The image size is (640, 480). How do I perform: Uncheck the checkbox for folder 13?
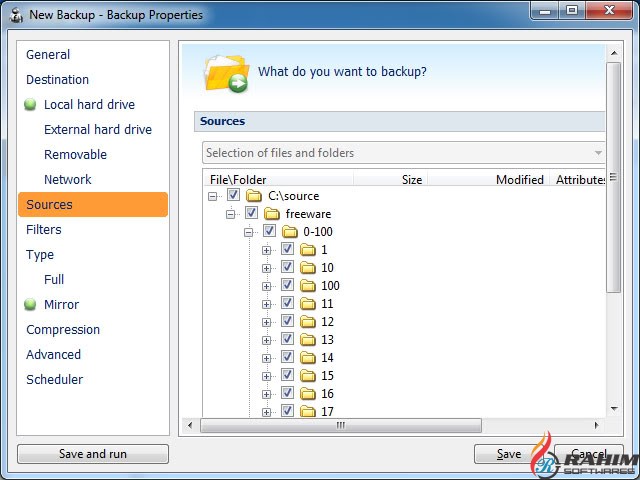pyautogui.click(x=287, y=338)
